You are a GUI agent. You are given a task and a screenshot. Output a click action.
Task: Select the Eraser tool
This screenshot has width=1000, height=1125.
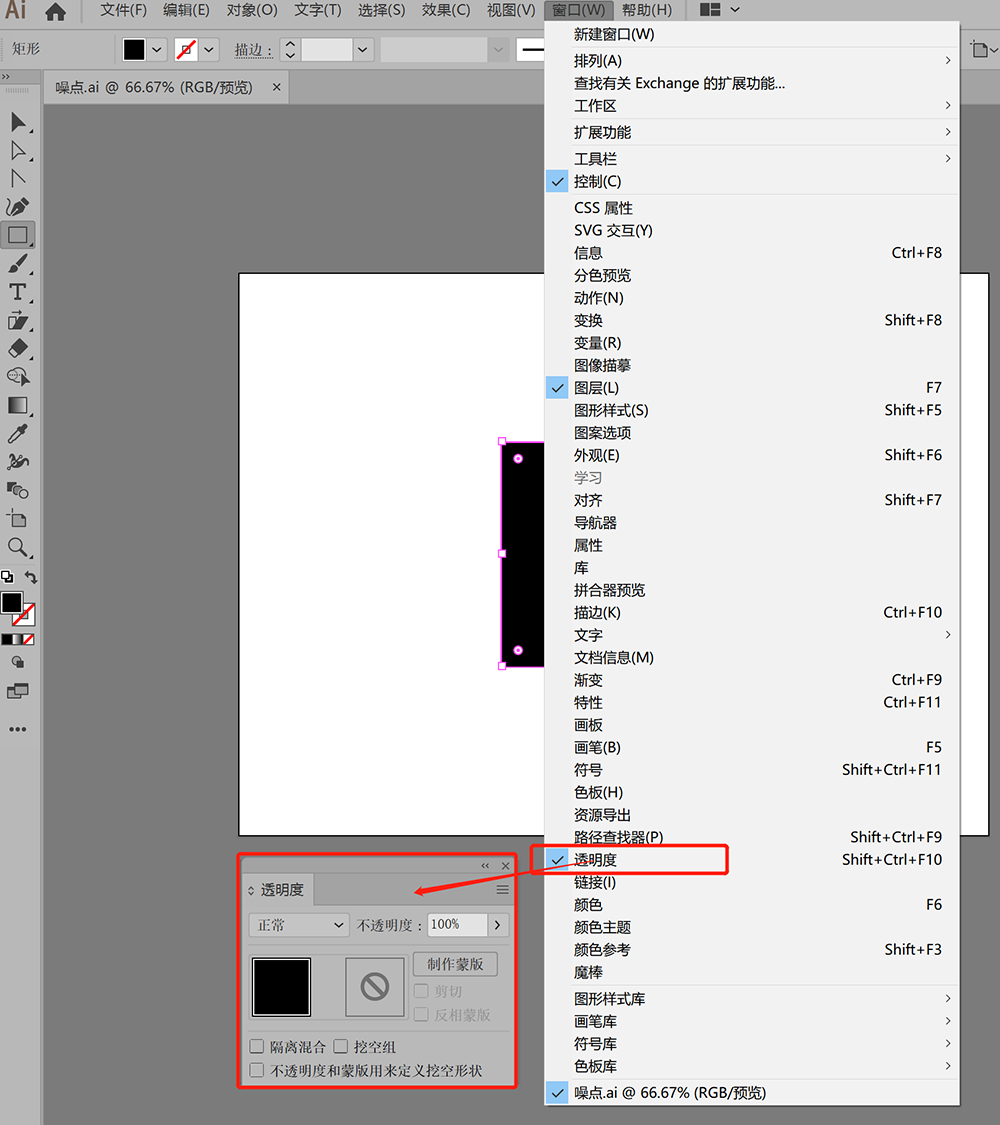coord(17,349)
